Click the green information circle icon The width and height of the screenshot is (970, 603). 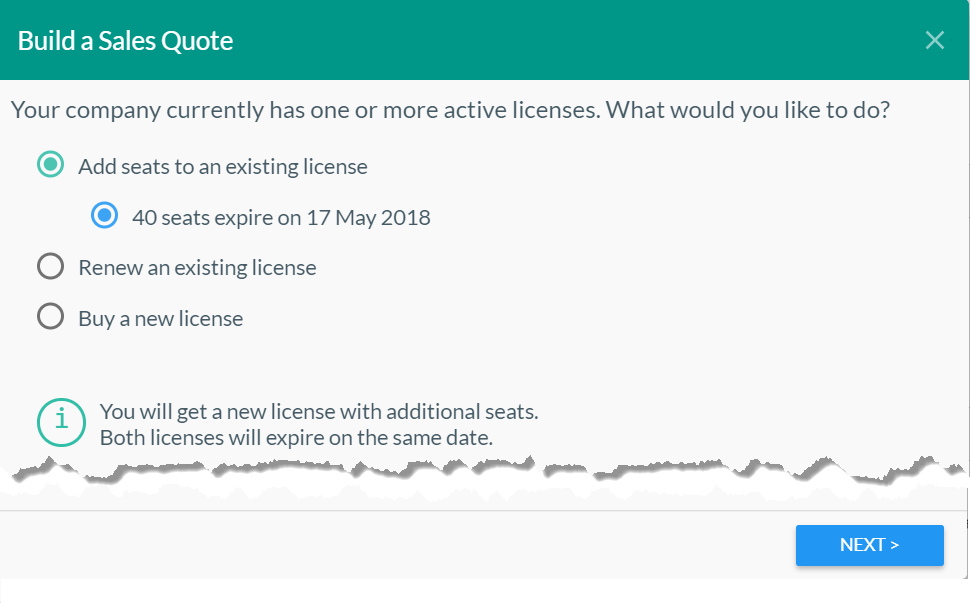click(62, 422)
